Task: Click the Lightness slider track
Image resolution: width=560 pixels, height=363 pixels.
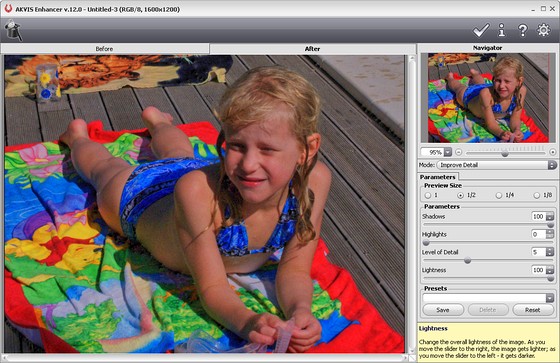Action: [488, 278]
